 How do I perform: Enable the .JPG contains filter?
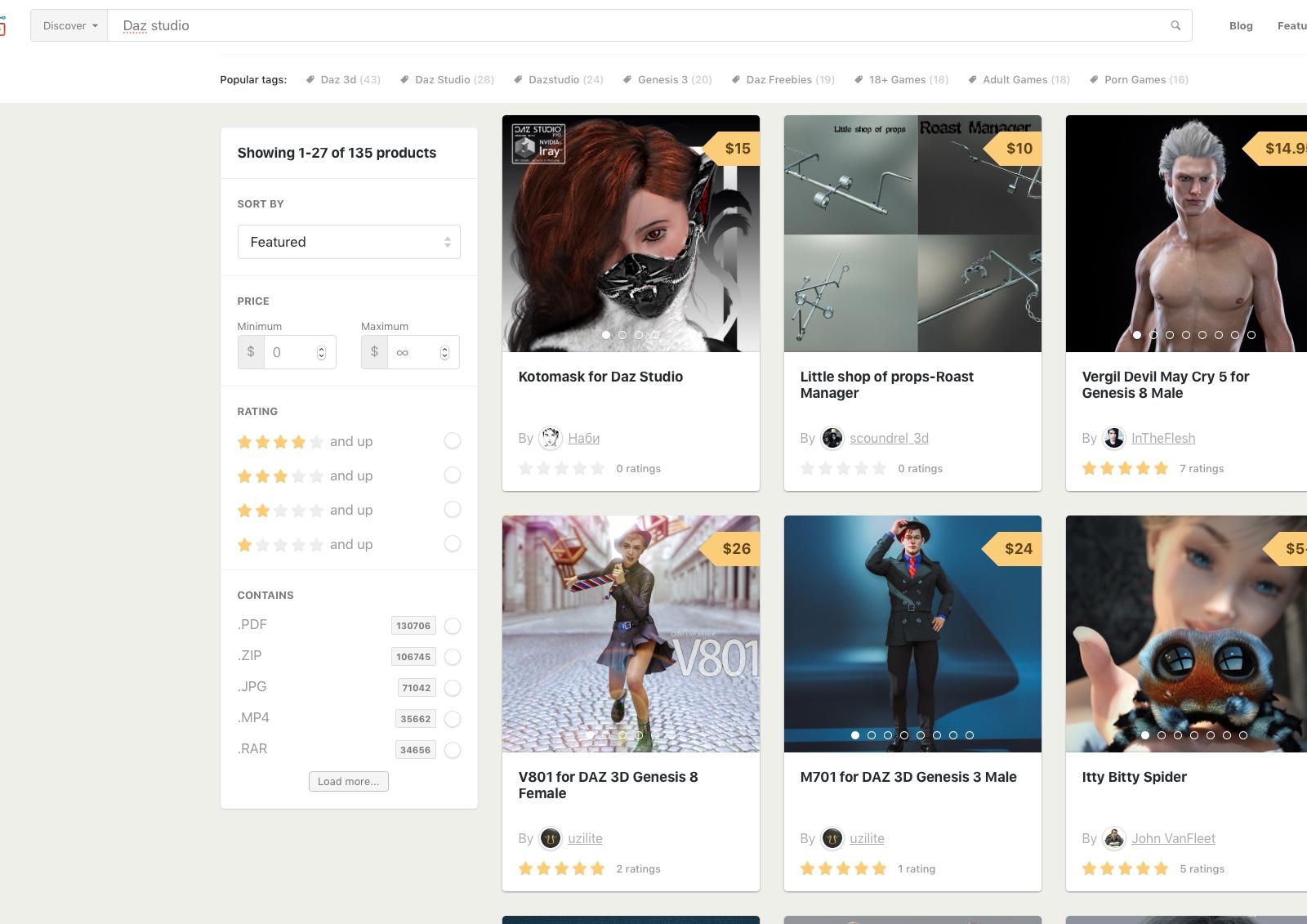click(453, 688)
